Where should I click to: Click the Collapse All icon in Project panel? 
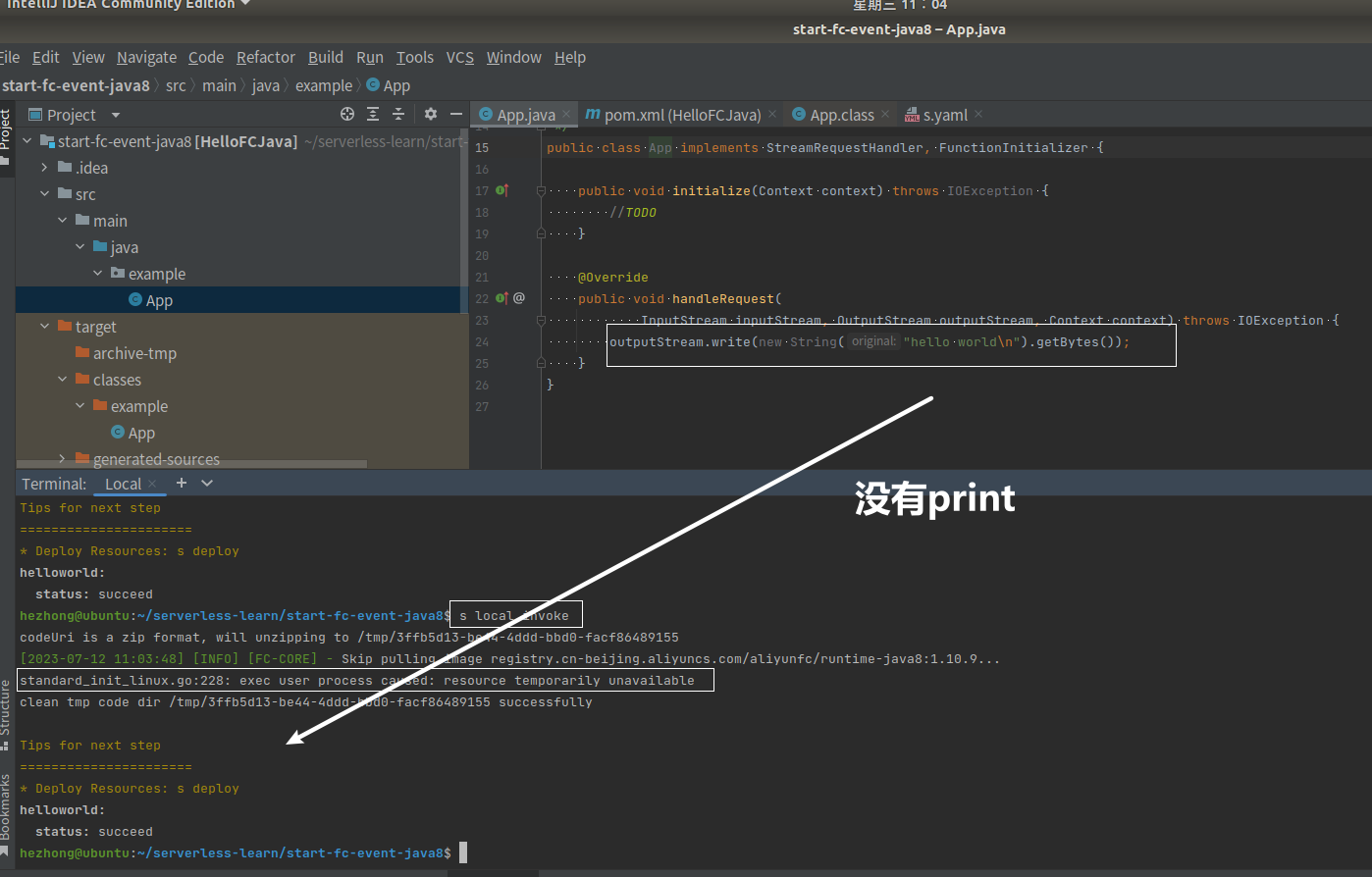[398, 114]
